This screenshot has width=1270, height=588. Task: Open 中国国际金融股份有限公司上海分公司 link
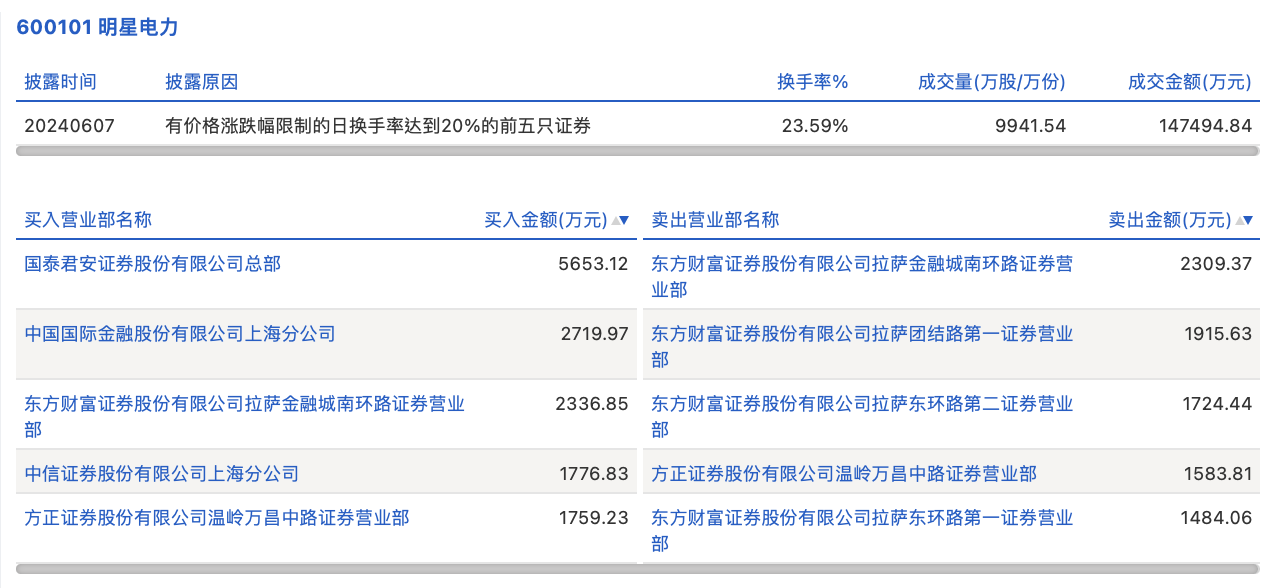[x=180, y=334]
